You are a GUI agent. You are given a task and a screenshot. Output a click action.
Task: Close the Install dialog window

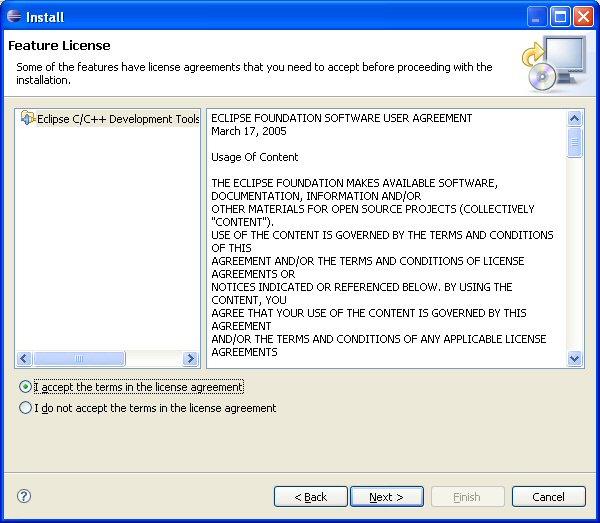[x=583, y=17]
